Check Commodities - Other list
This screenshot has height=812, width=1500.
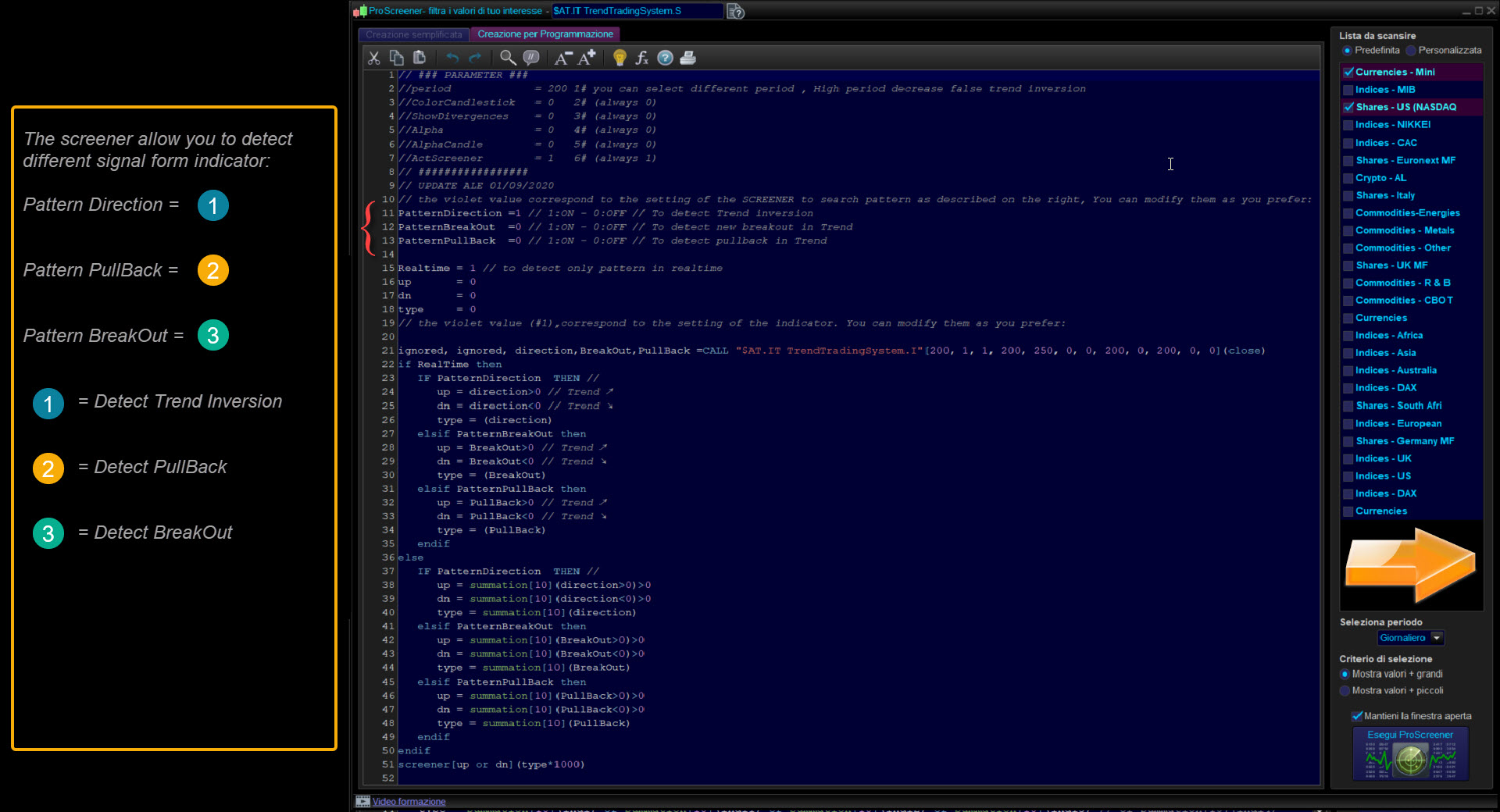tap(1348, 248)
